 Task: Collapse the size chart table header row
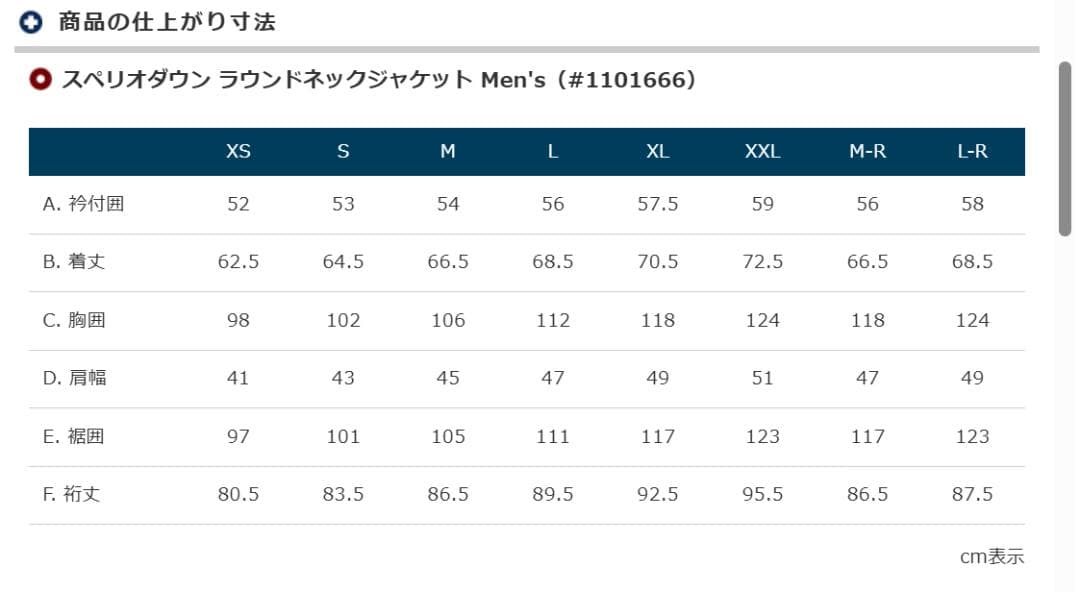pos(528,151)
